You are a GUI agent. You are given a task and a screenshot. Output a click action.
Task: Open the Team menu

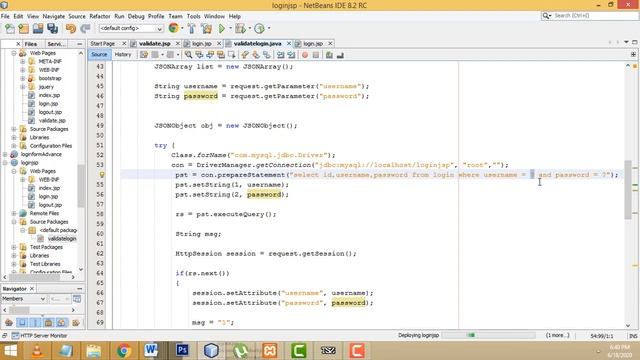(176, 16)
